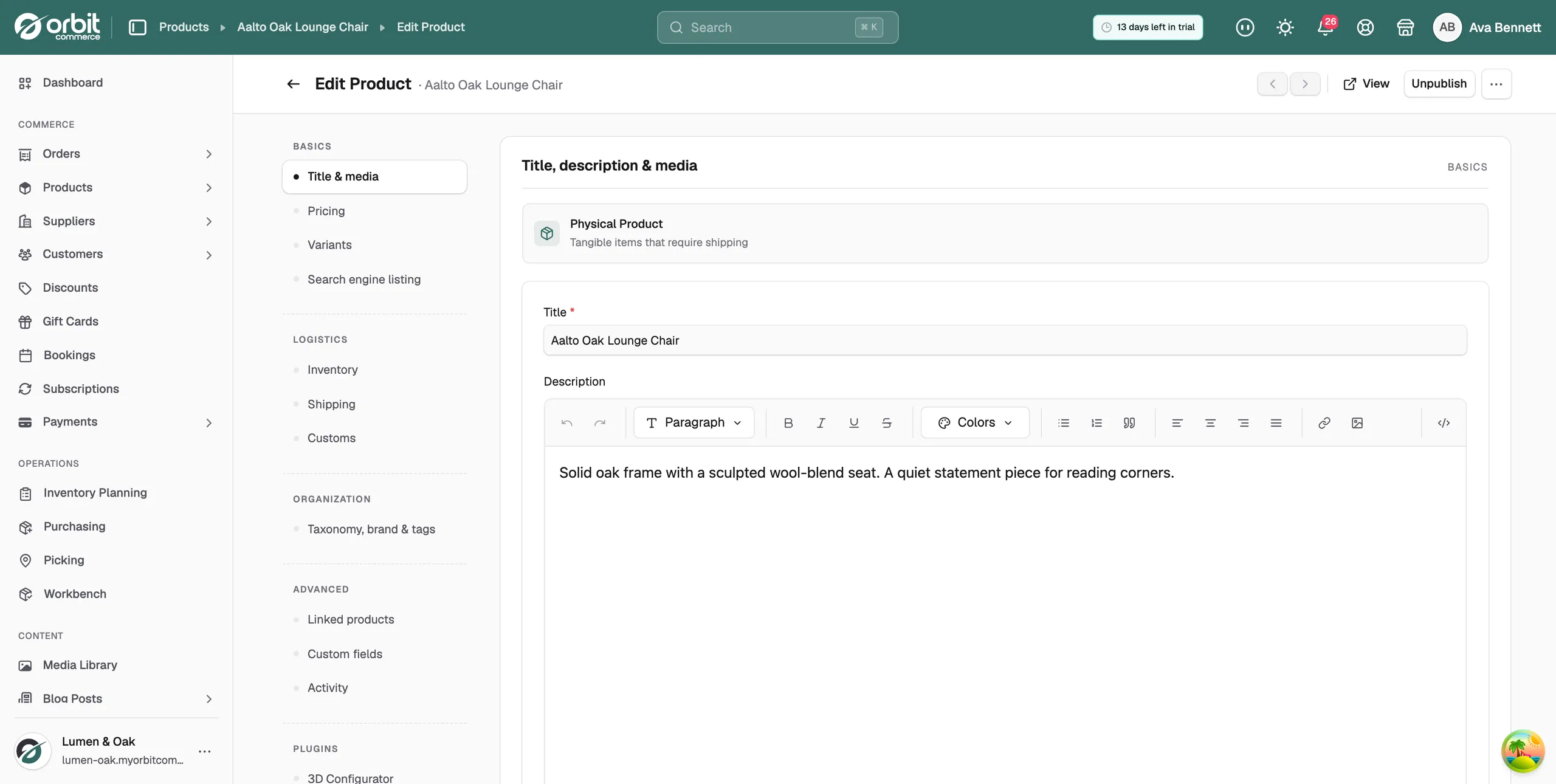
Task: Go back using the left arrow
Action: click(293, 84)
